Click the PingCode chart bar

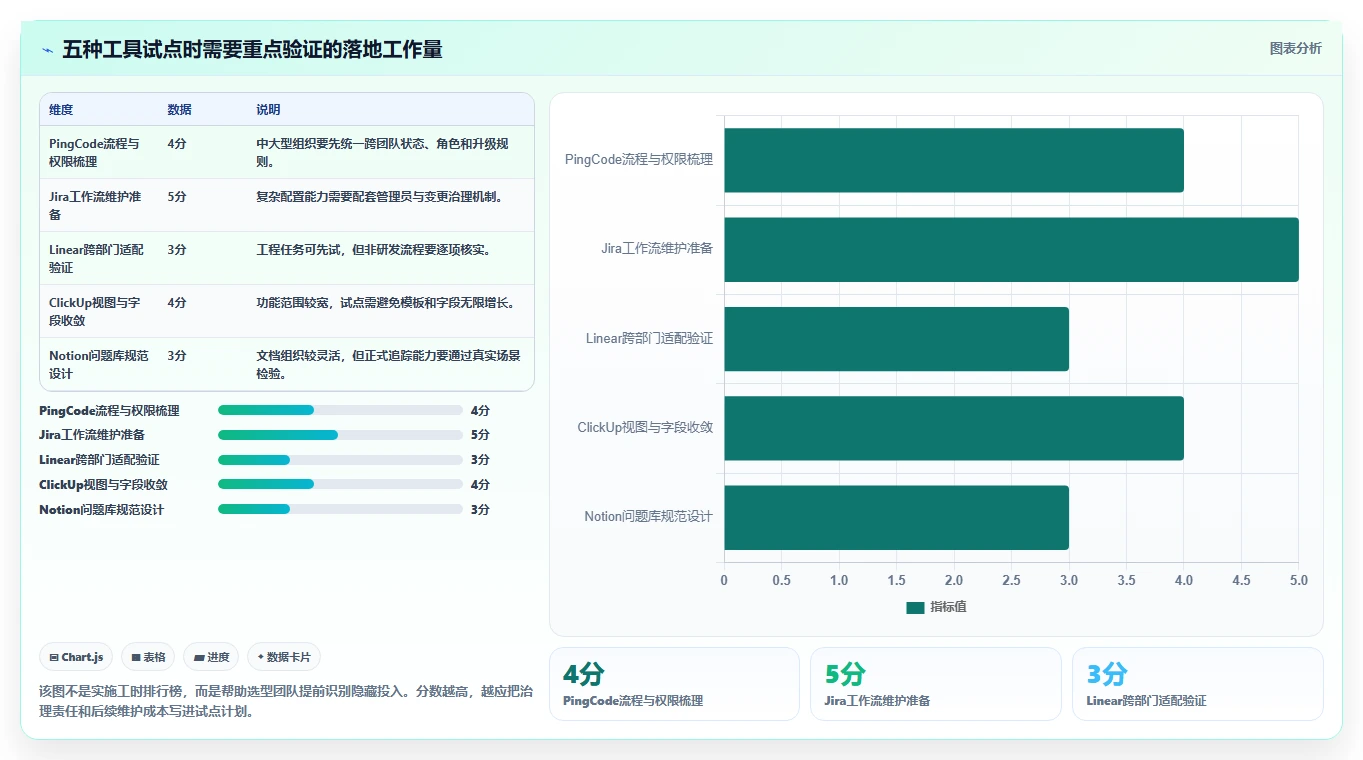coord(954,160)
